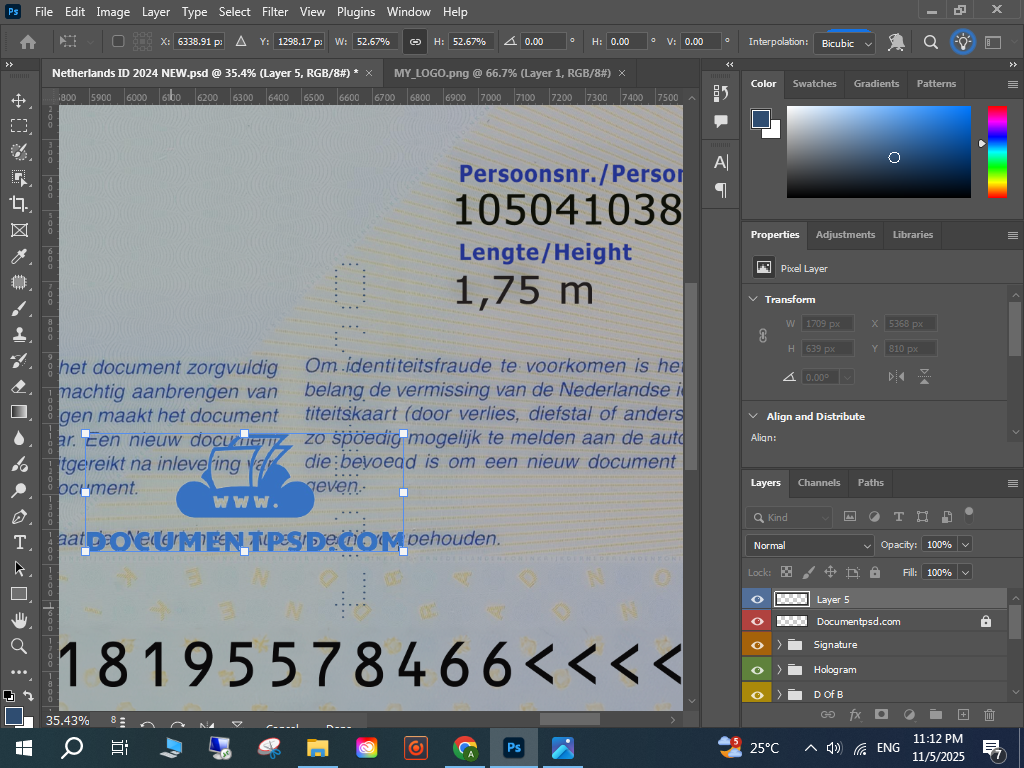Switch to the Channels tab

point(818,482)
